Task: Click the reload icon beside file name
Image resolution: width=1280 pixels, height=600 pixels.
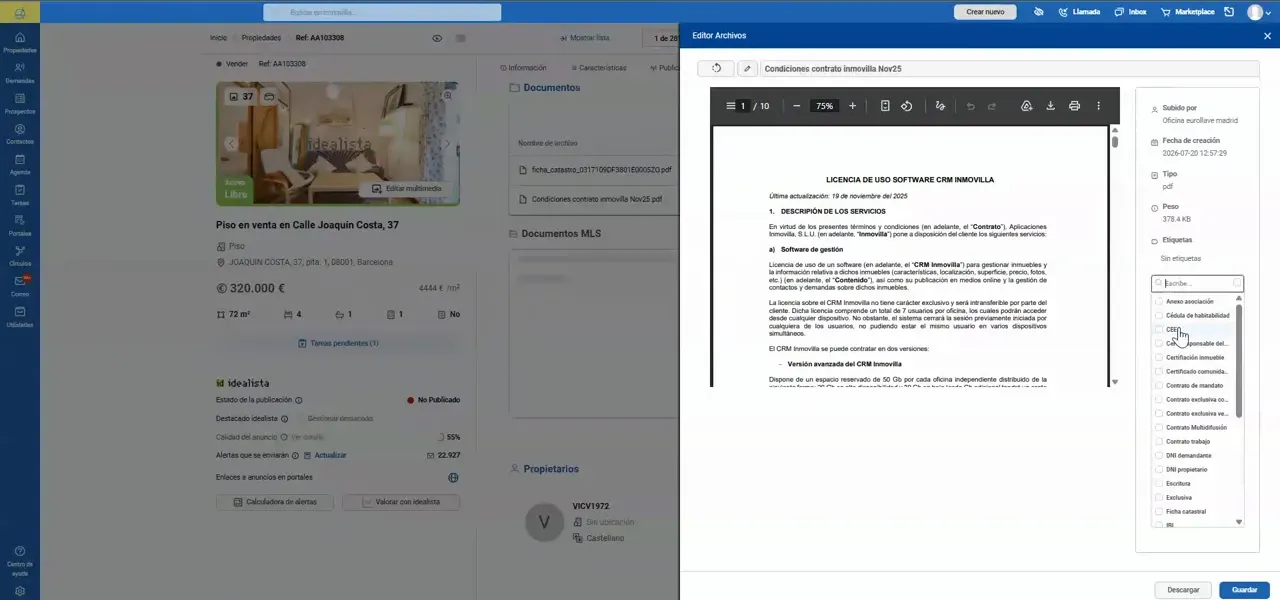Action: tap(716, 69)
